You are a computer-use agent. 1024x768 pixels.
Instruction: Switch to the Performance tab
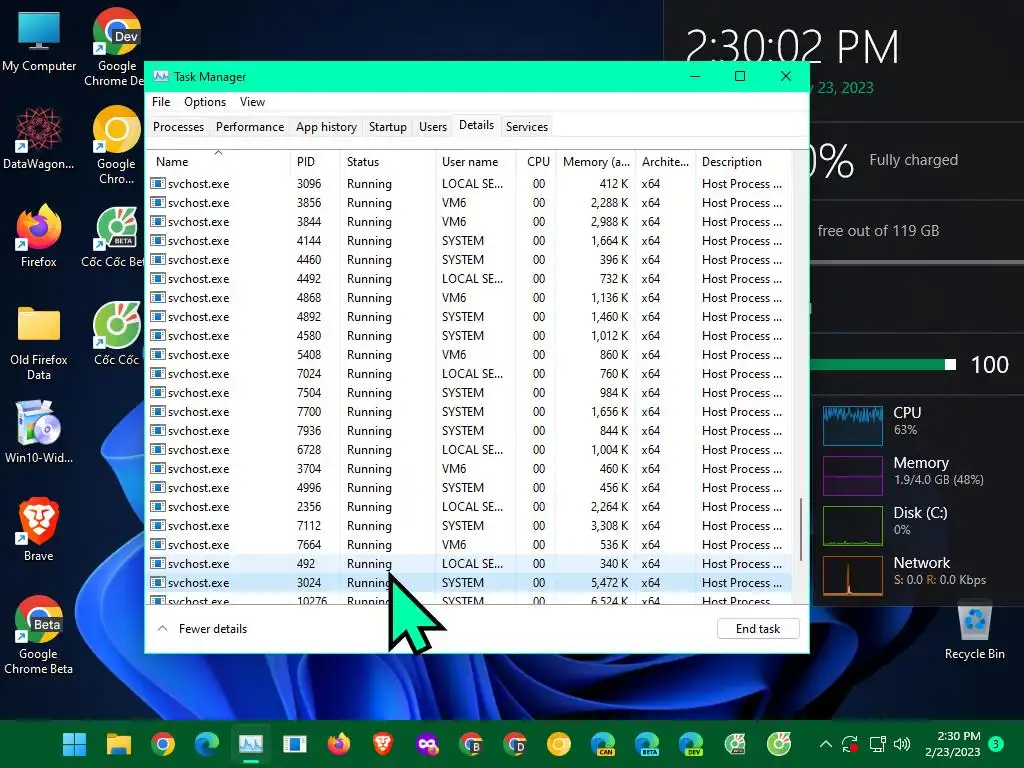pyautogui.click(x=249, y=127)
